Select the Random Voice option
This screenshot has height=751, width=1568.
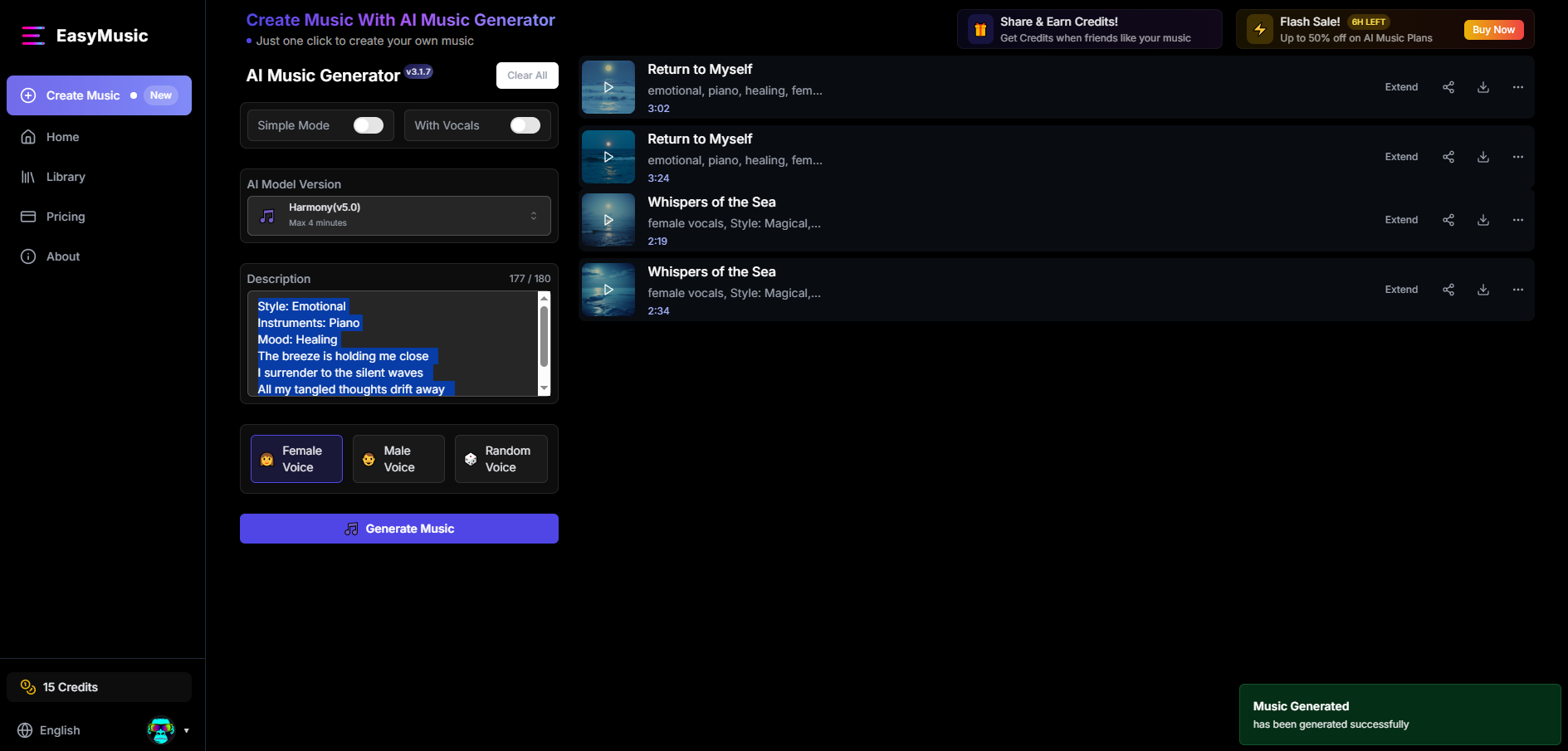click(501, 459)
